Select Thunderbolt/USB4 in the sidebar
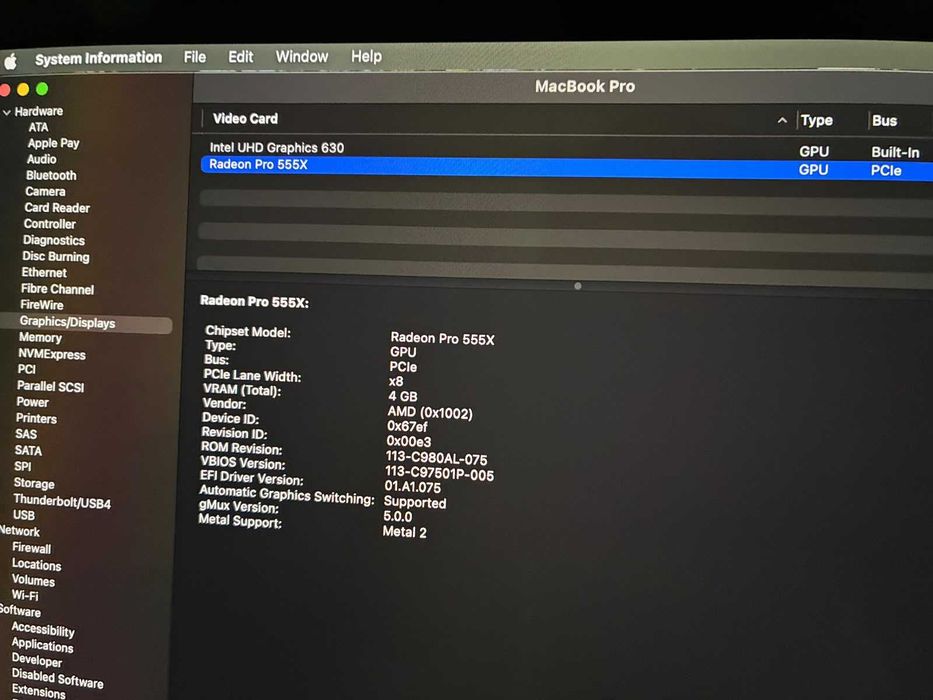Screen dimensions: 933x700 [62, 501]
